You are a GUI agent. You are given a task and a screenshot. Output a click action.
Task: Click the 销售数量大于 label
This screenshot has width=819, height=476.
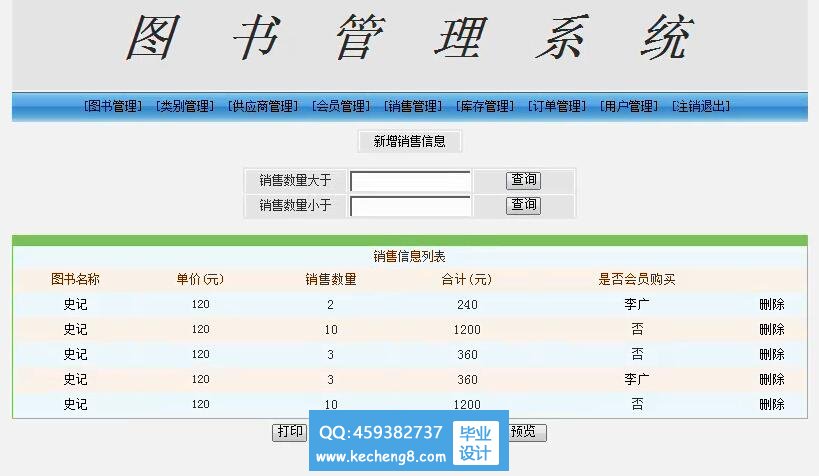[x=296, y=181]
